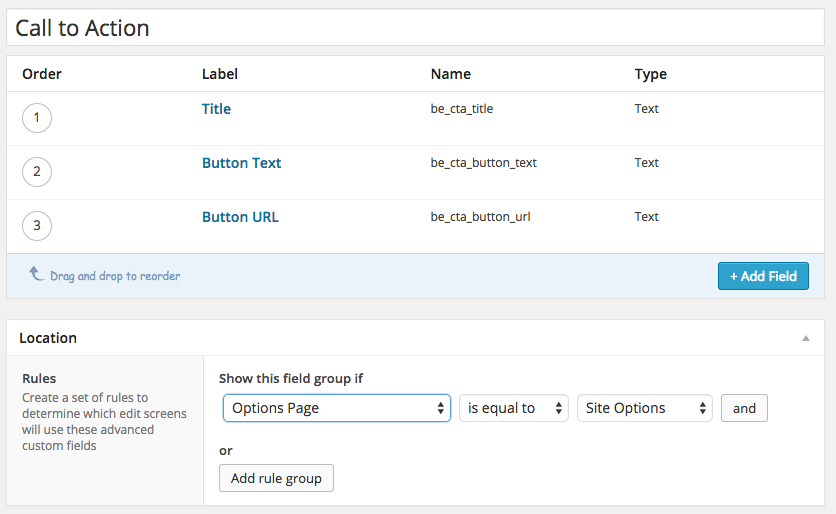This screenshot has height=514, width=836.
Task: Click the Label column header
Action: point(220,74)
